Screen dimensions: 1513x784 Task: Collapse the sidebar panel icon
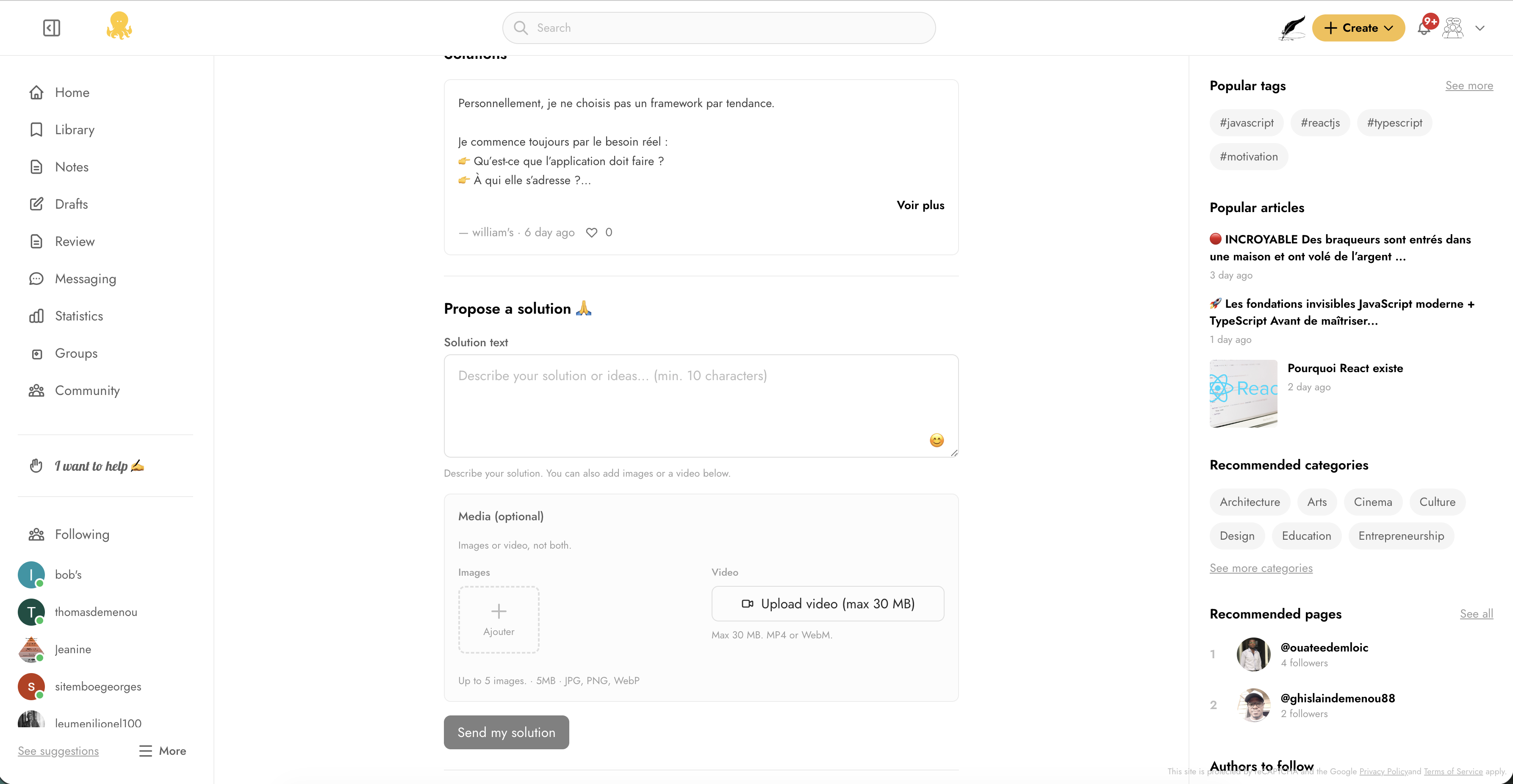click(x=52, y=28)
